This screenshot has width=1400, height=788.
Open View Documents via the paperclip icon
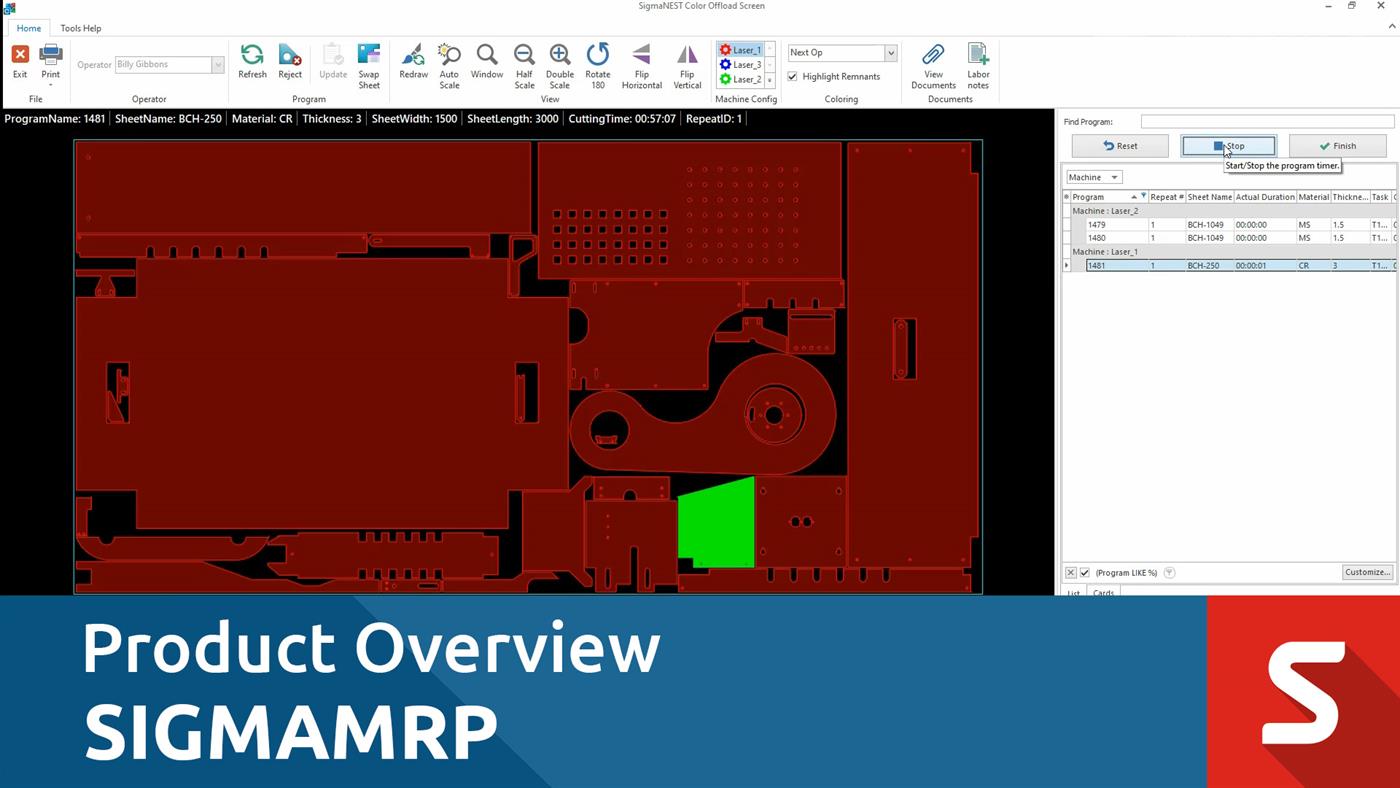click(933, 60)
